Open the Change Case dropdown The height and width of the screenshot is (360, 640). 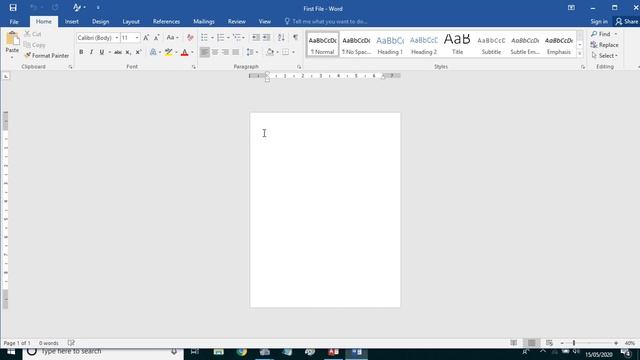pos(172,38)
